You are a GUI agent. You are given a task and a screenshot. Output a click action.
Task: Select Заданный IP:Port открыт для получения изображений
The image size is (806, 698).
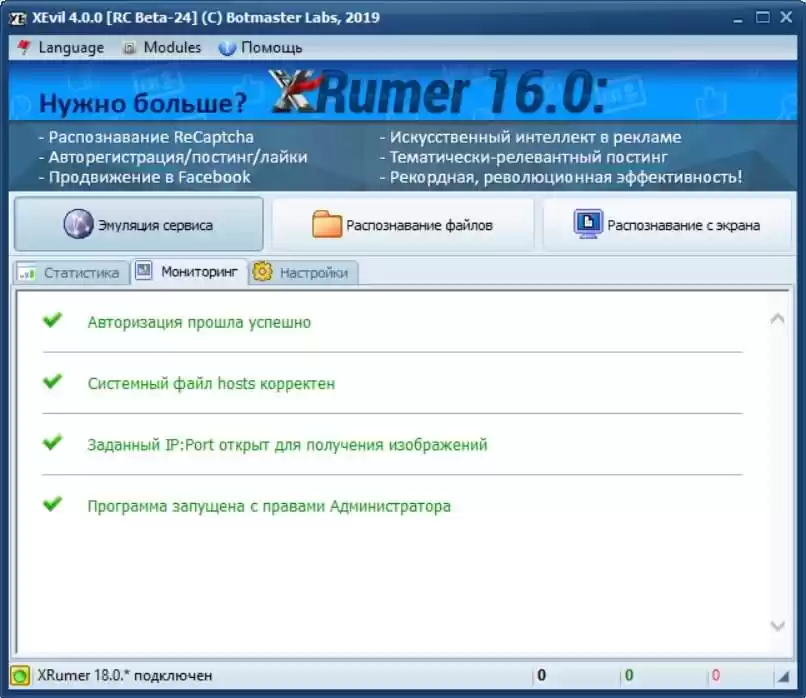[287, 445]
